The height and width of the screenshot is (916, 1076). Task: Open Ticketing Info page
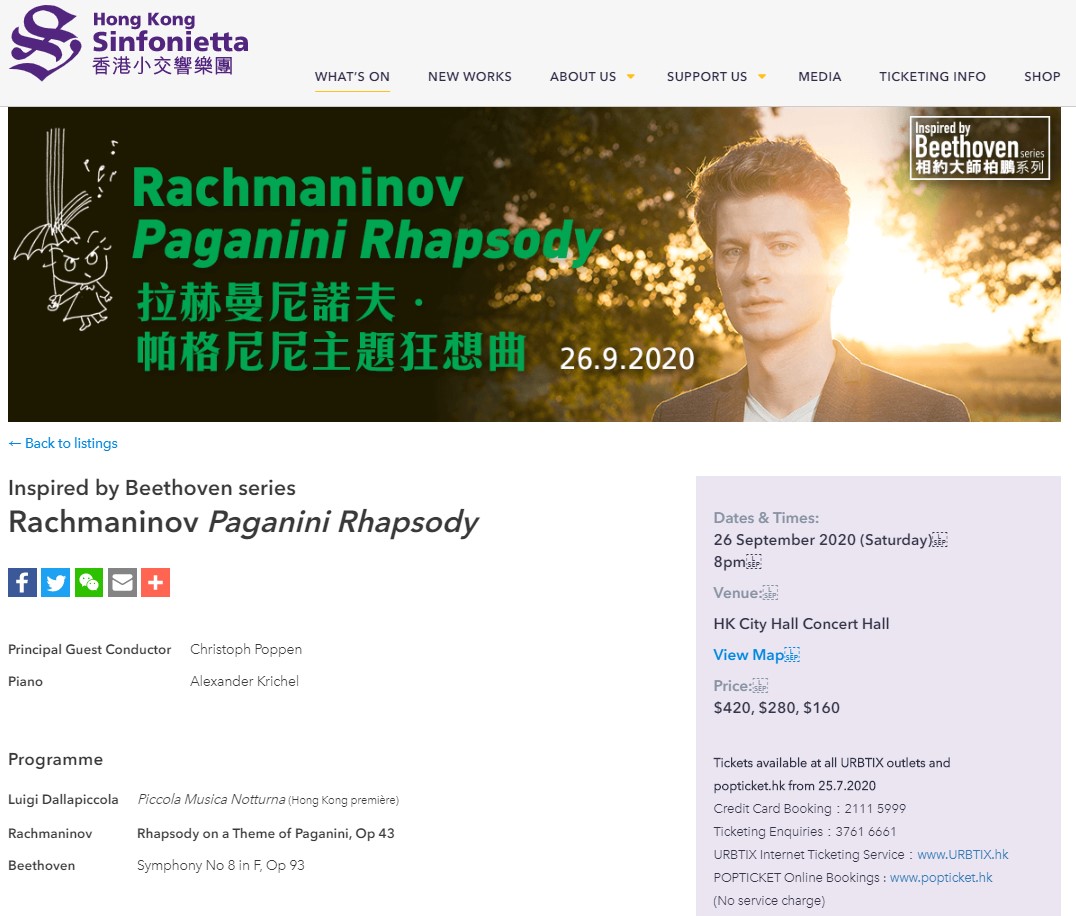[932, 77]
